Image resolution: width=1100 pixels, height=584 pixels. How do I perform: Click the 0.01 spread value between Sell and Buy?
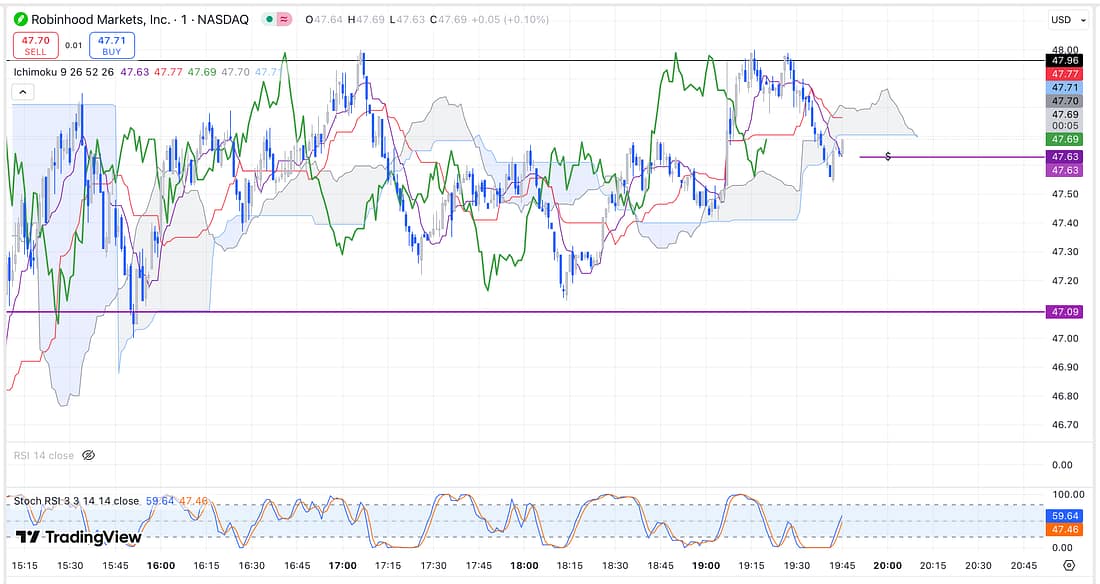(74, 45)
